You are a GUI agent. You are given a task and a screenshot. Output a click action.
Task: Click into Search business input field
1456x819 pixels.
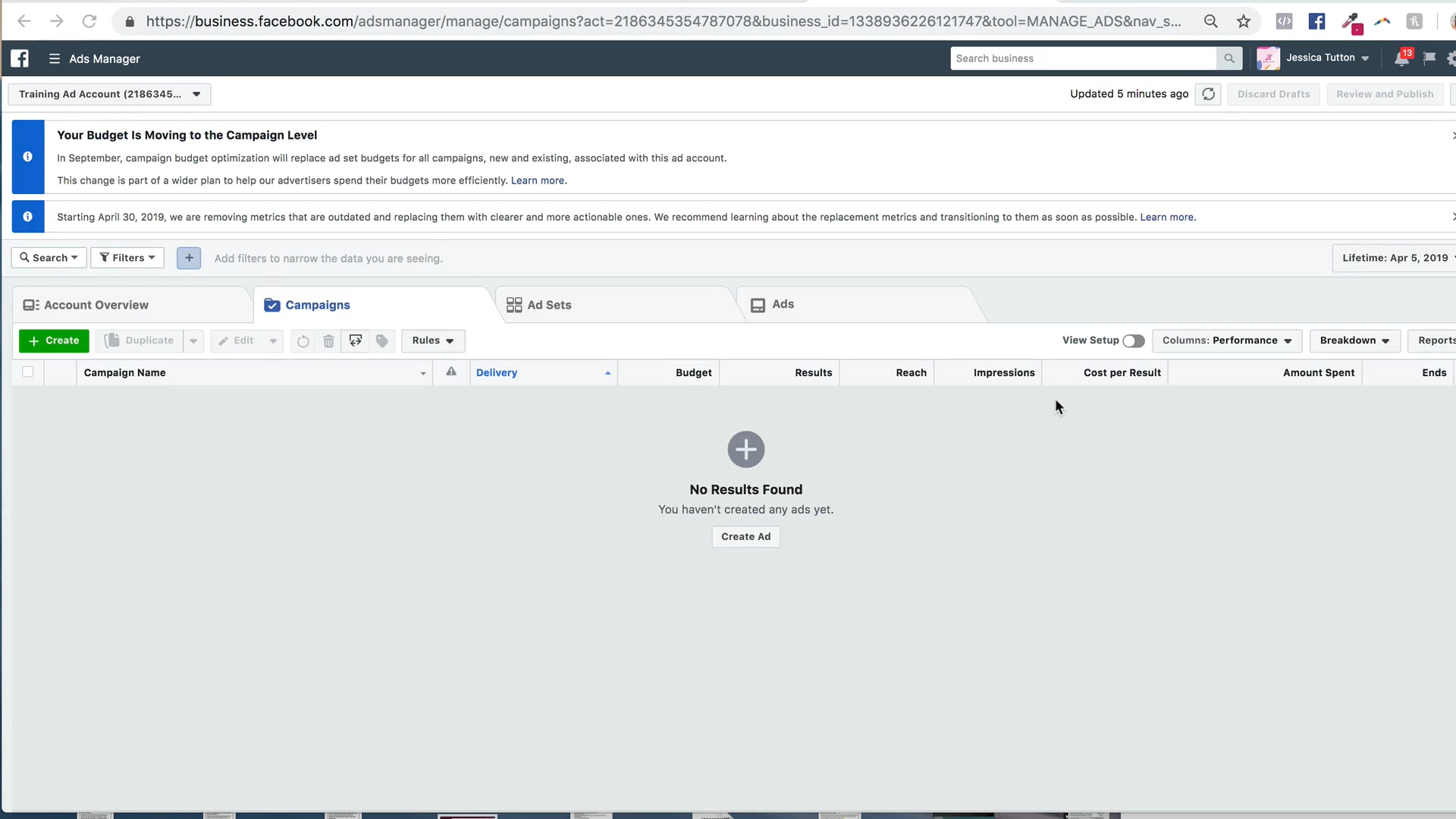tap(1083, 58)
